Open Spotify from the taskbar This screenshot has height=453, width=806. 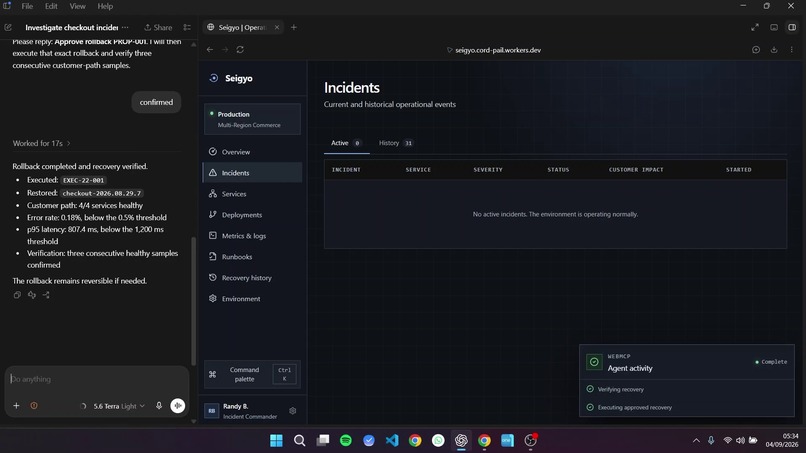tap(346, 441)
